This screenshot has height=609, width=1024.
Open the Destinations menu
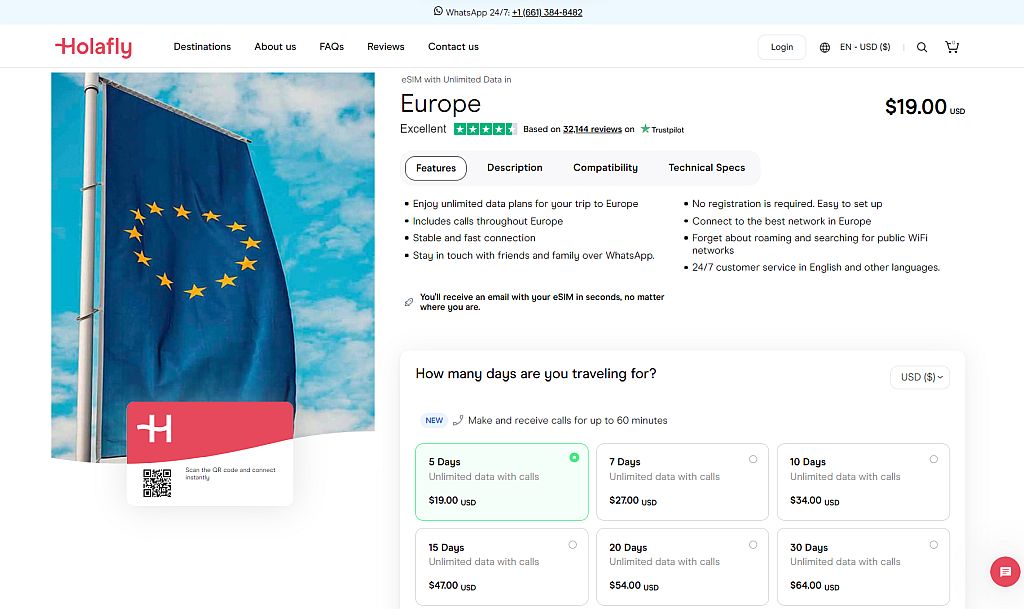click(202, 46)
